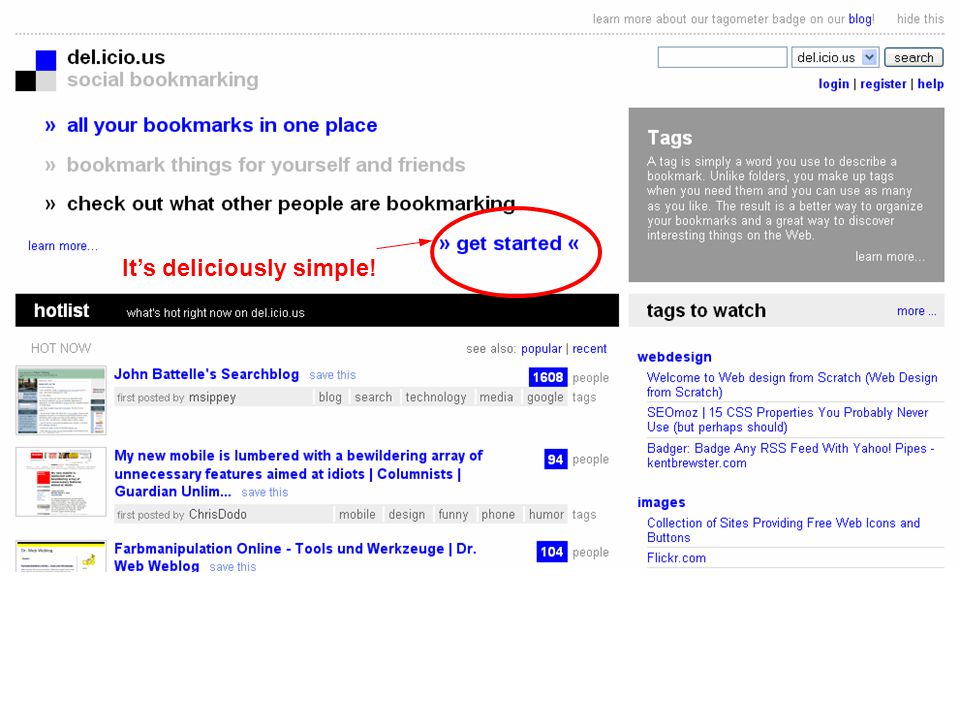
Task: Select the funny tag
Action: pos(453,515)
